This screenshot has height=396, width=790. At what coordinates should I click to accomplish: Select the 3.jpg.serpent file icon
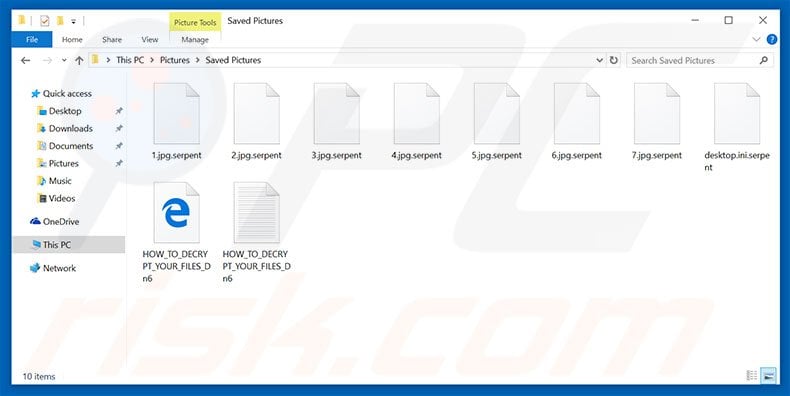pyautogui.click(x=337, y=114)
